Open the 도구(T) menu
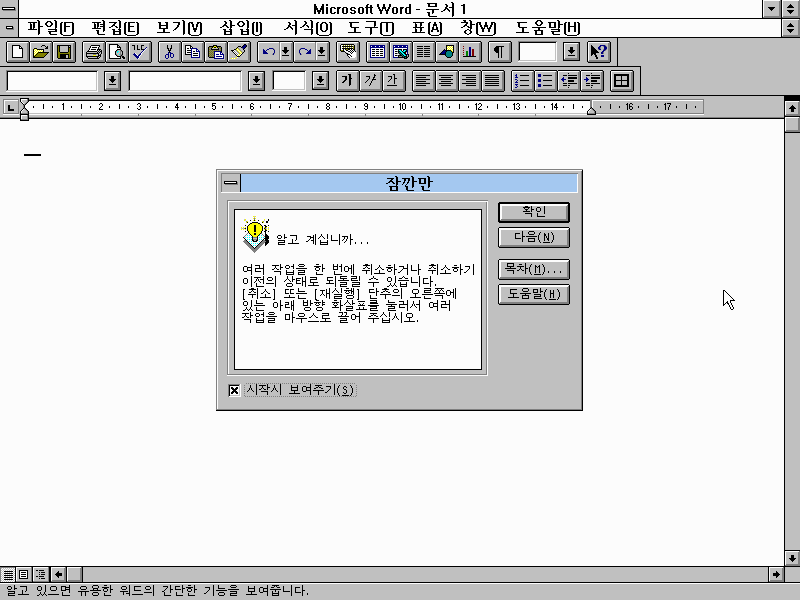Screen dimensions: 800x600 tap(371, 28)
